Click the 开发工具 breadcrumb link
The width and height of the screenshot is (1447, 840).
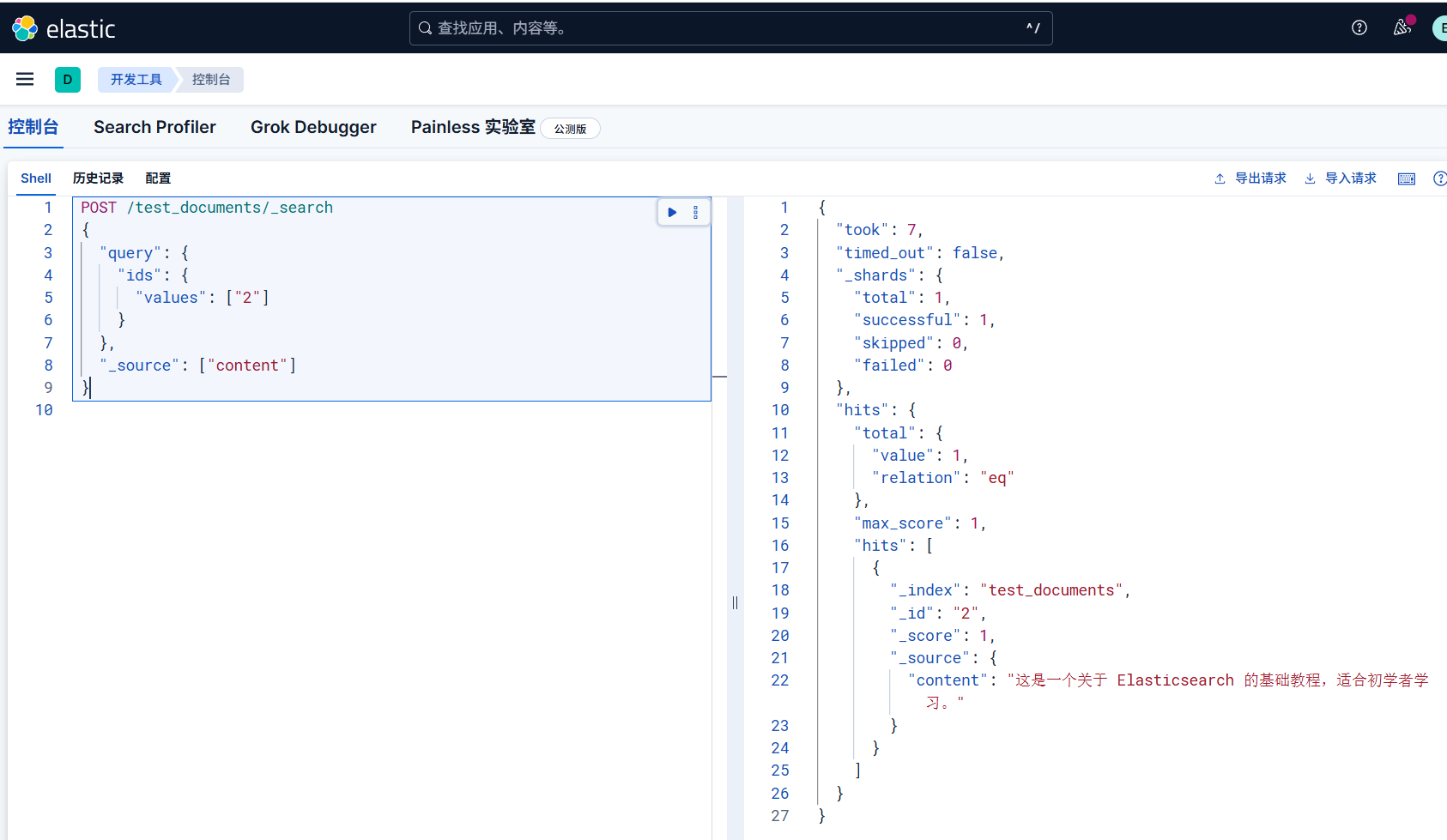click(136, 80)
